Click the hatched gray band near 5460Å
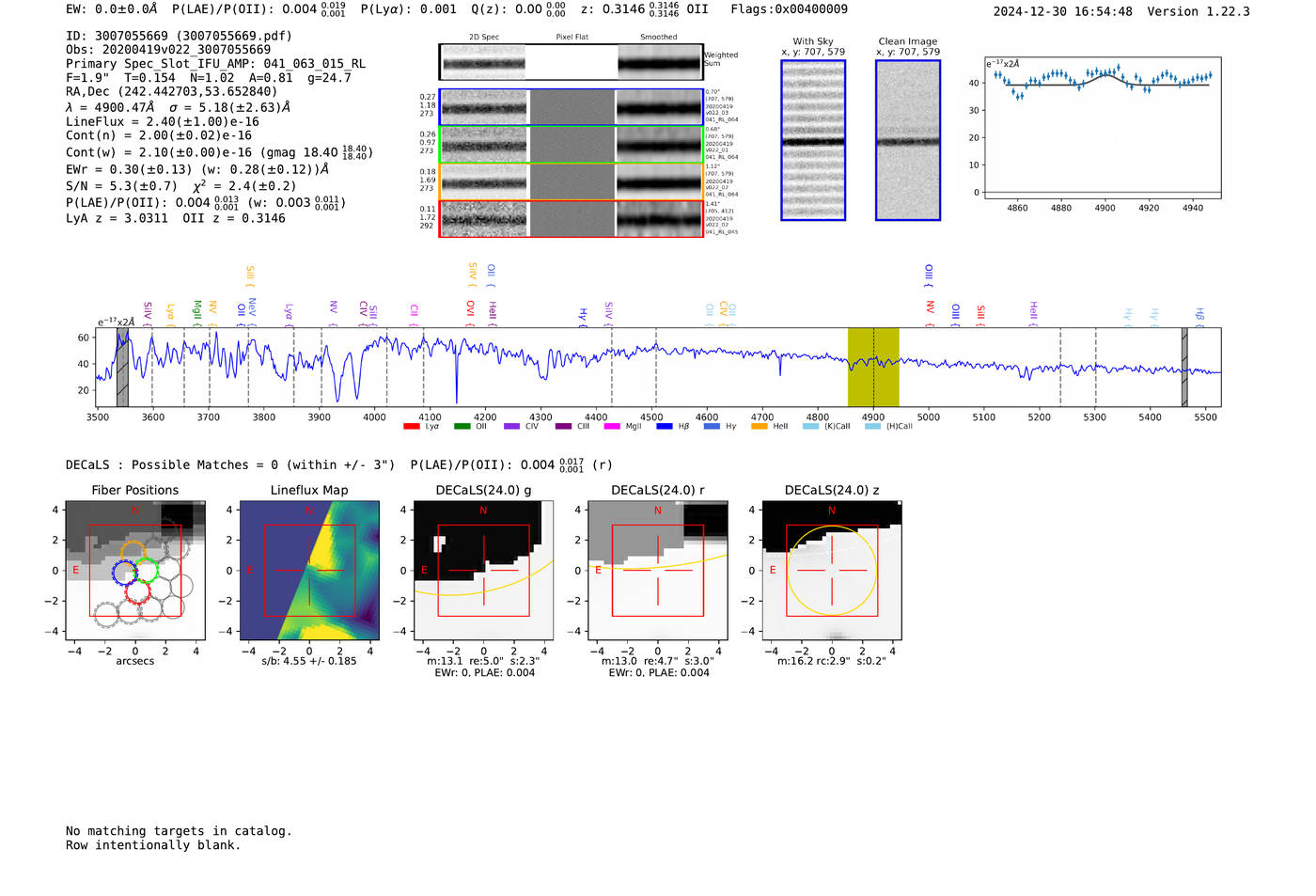 (x=1184, y=368)
